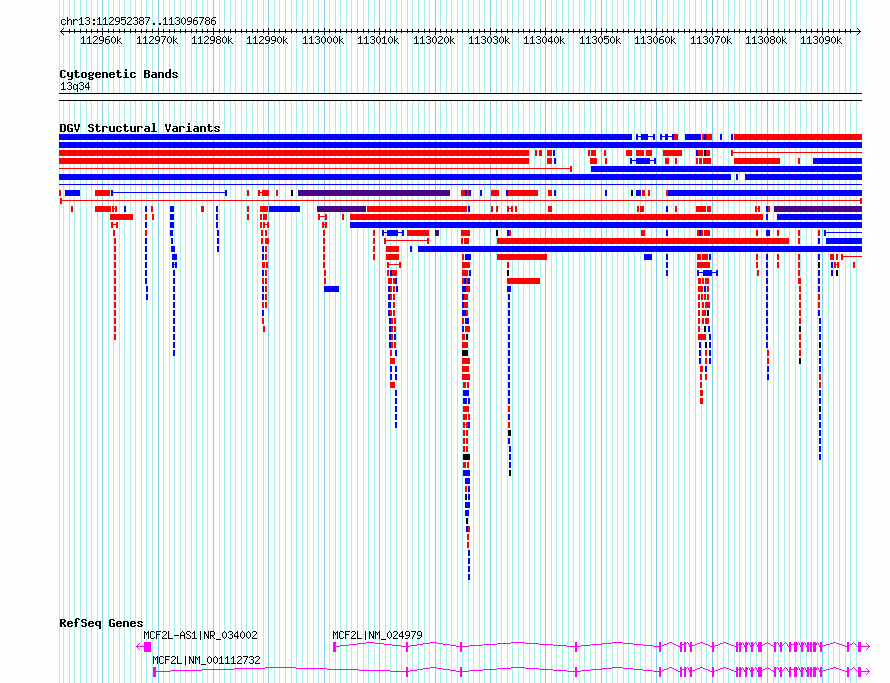The width and height of the screenshot is (890, 683).
Task: Select the 113080k ruler tick label
Action: [766, 40]
